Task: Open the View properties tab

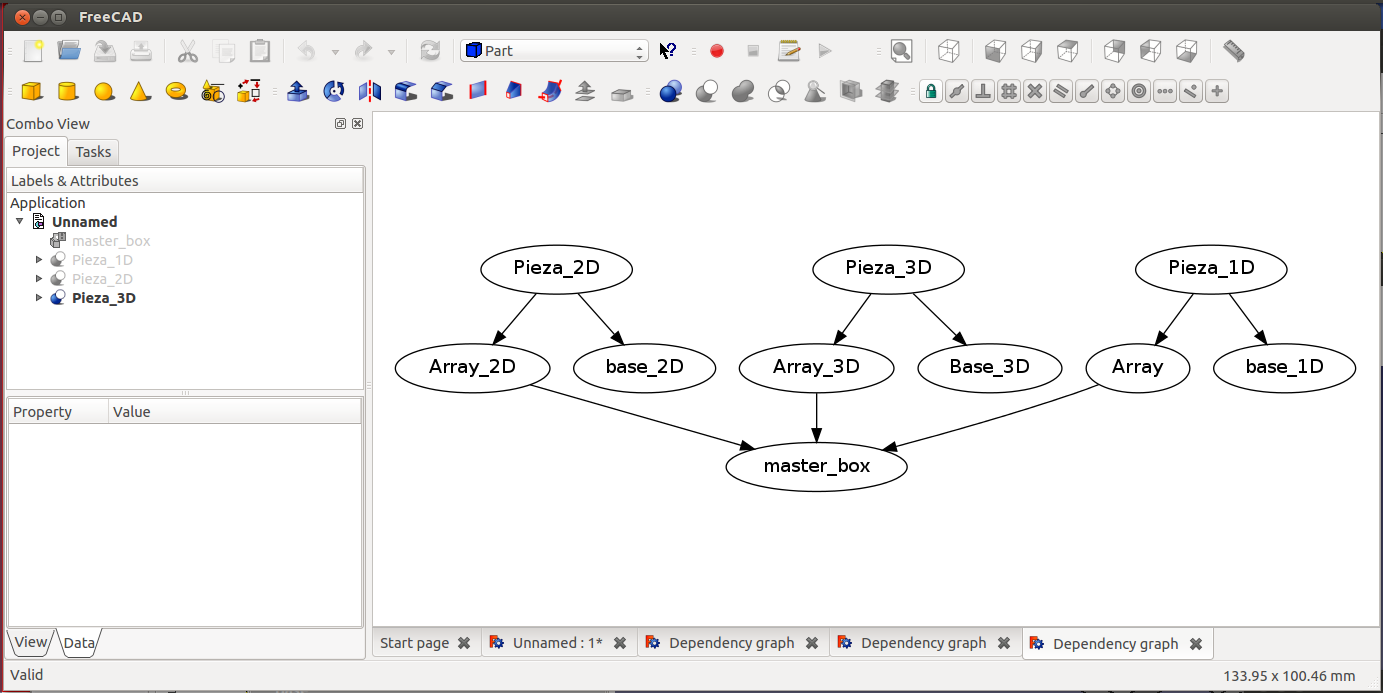Action: [x=30, y=642]
